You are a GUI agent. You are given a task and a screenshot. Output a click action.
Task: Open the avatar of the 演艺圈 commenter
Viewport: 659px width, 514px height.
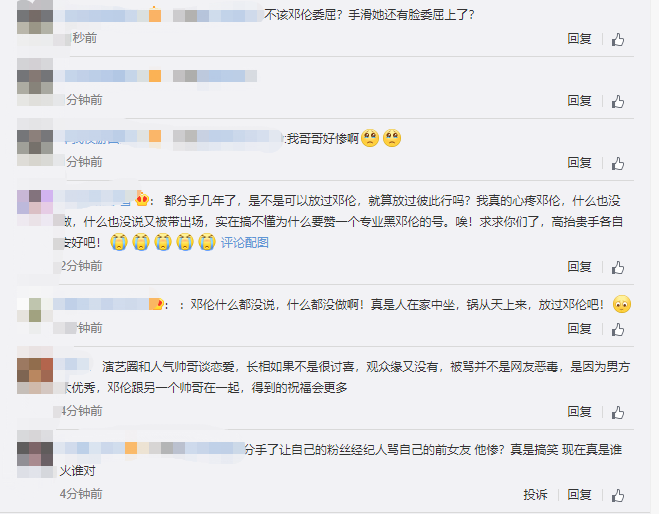point(35,370)
